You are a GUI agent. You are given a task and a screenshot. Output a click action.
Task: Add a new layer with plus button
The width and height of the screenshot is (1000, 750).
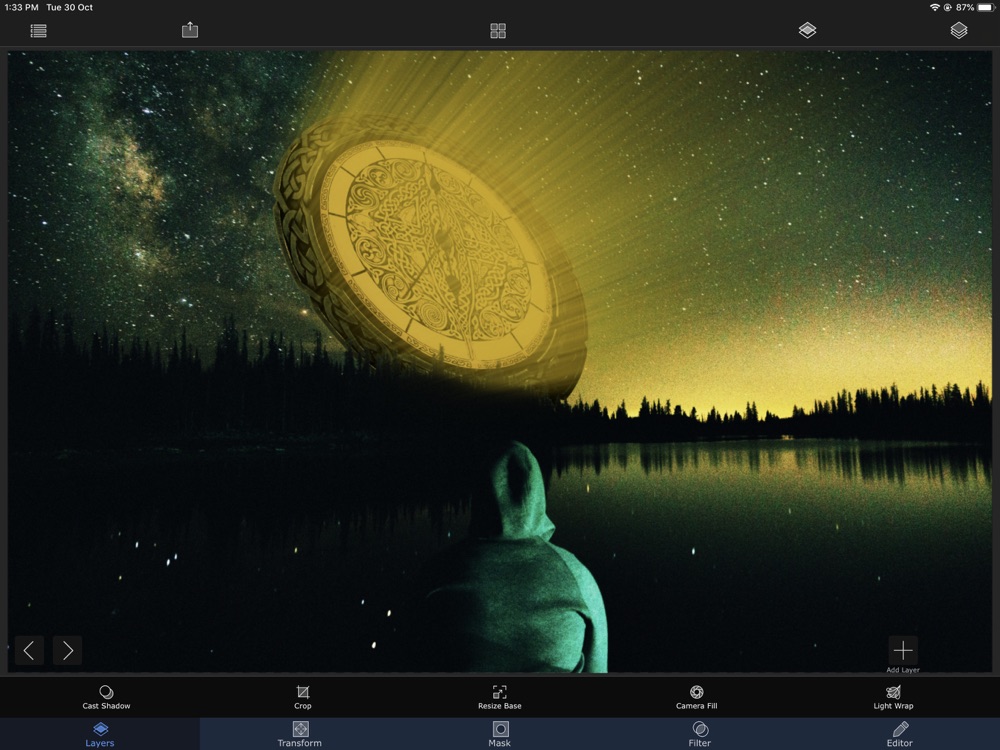click(903, 650)
